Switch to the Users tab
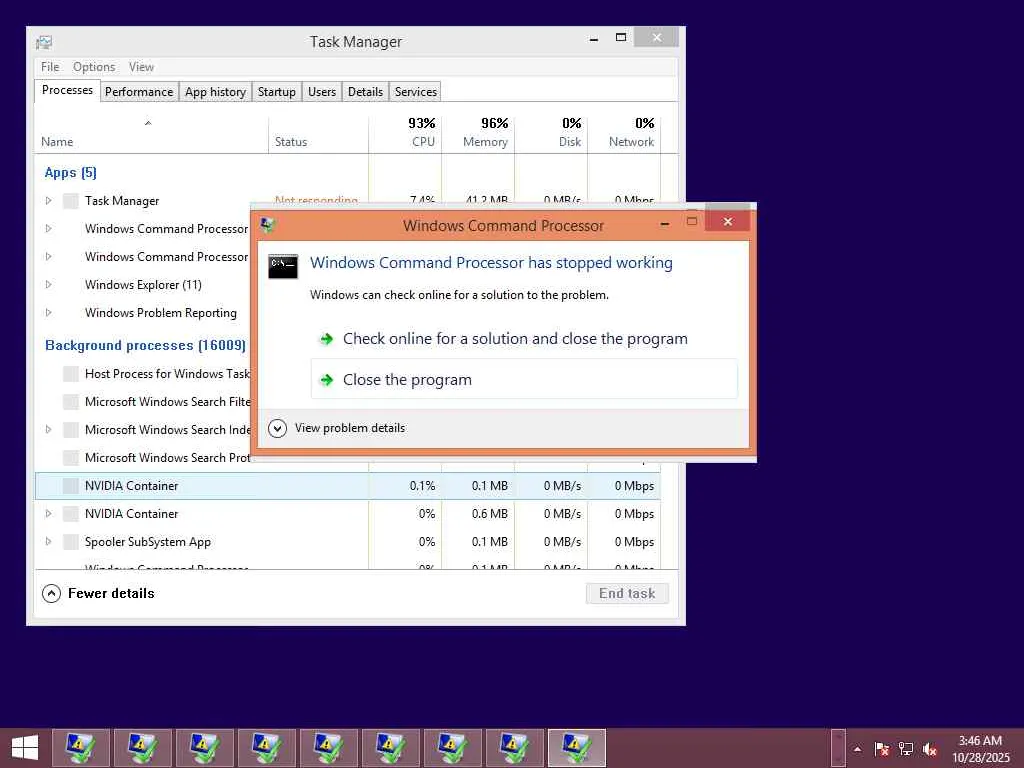1024x768 pixels. pyautogui.click(x=322, y=92)
